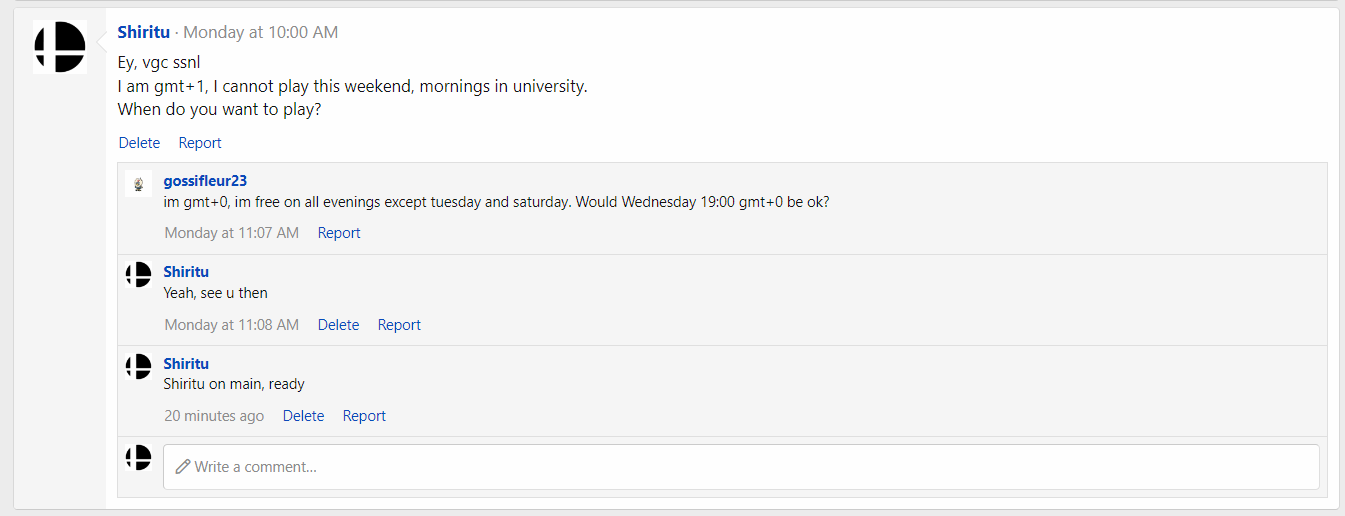Click the pencil icon in the comment box
1345x516 pixels.
pyautogui.click(x=182, y=467)
